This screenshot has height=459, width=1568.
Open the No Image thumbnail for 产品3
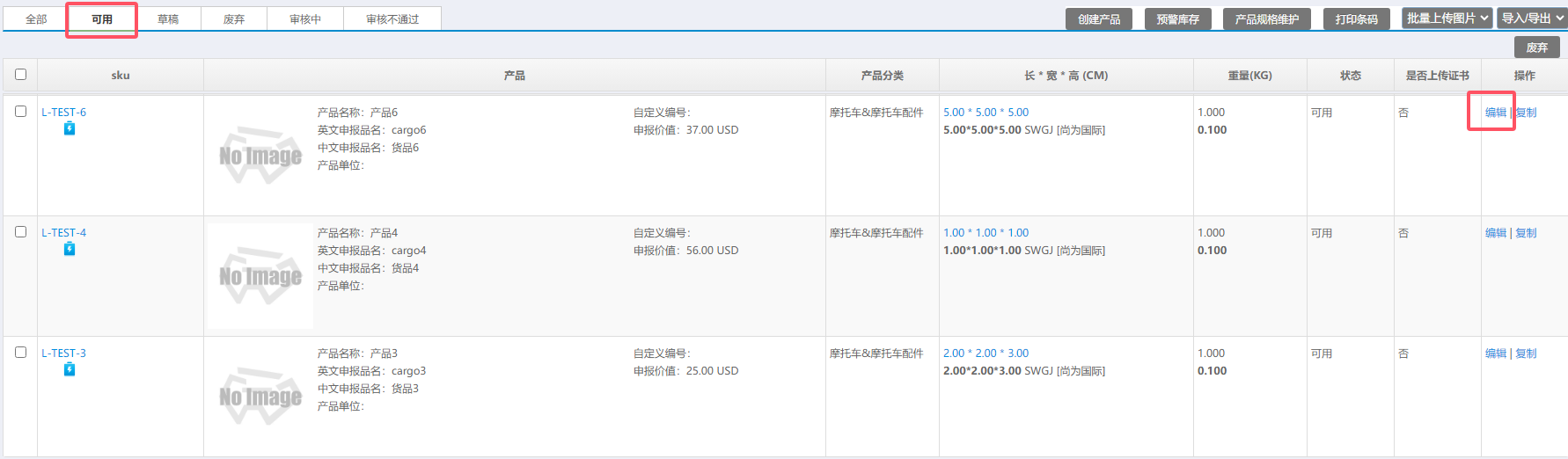coord(260,397)
